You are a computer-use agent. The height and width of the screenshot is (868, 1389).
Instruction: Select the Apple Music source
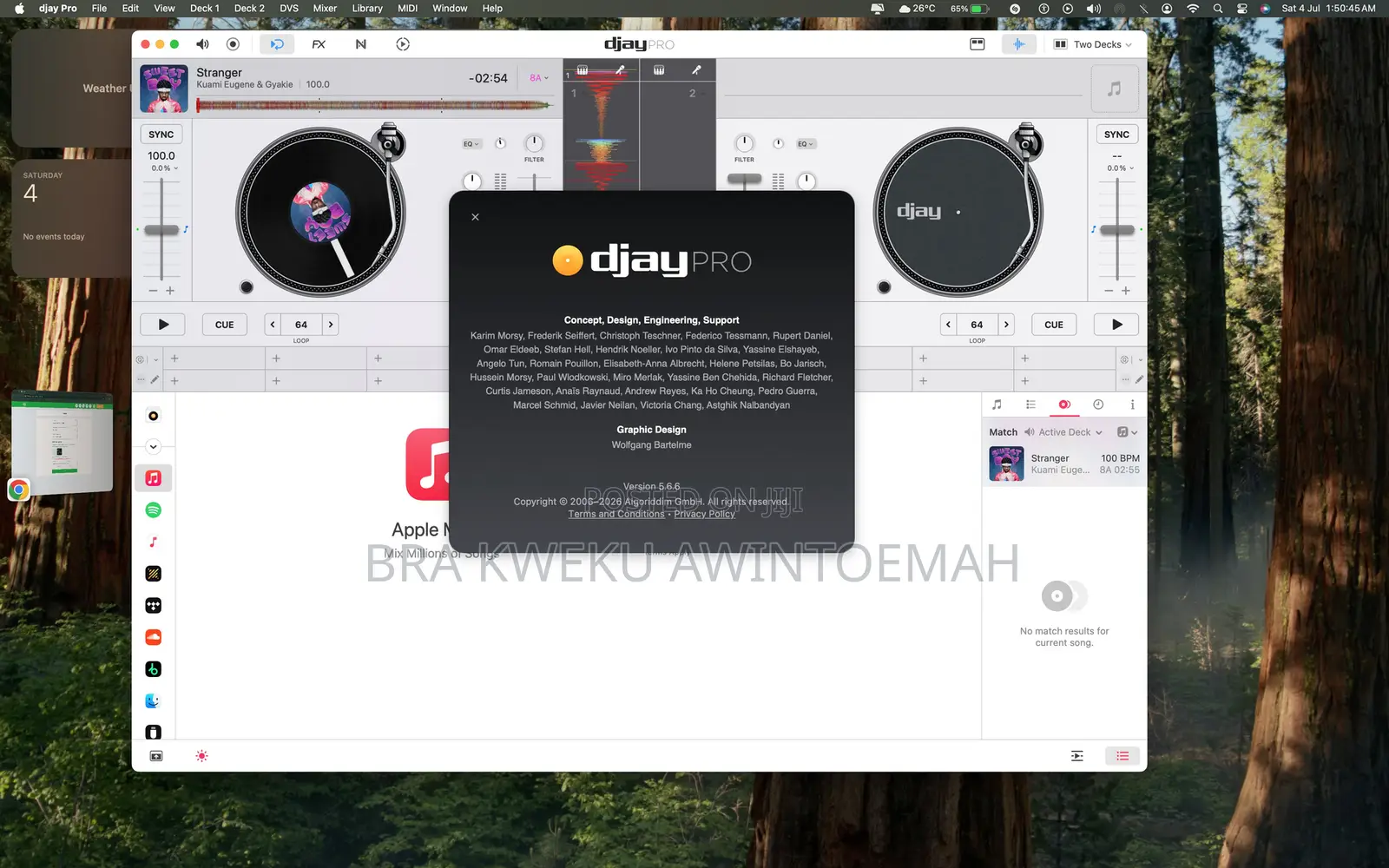coord(154,478)
